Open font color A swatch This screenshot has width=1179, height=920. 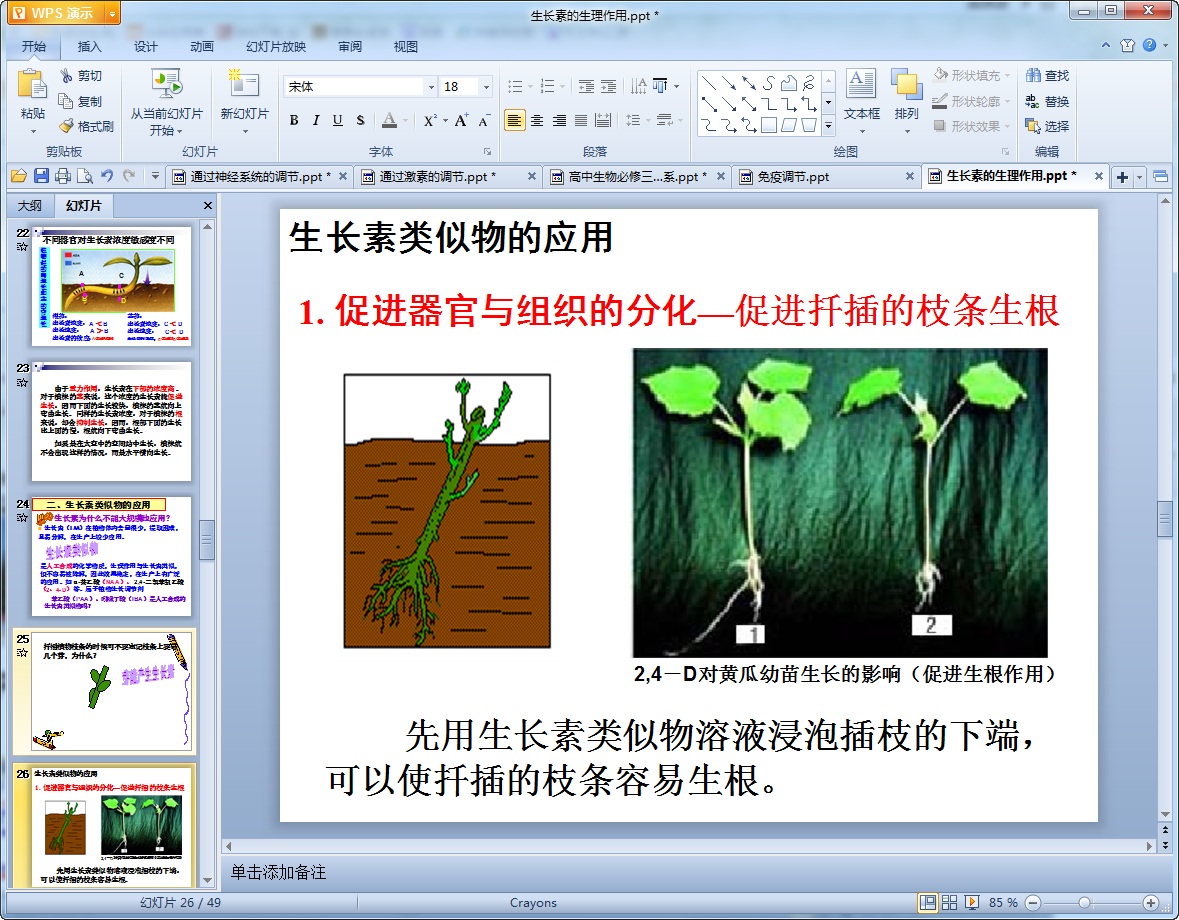coord(389,120)
